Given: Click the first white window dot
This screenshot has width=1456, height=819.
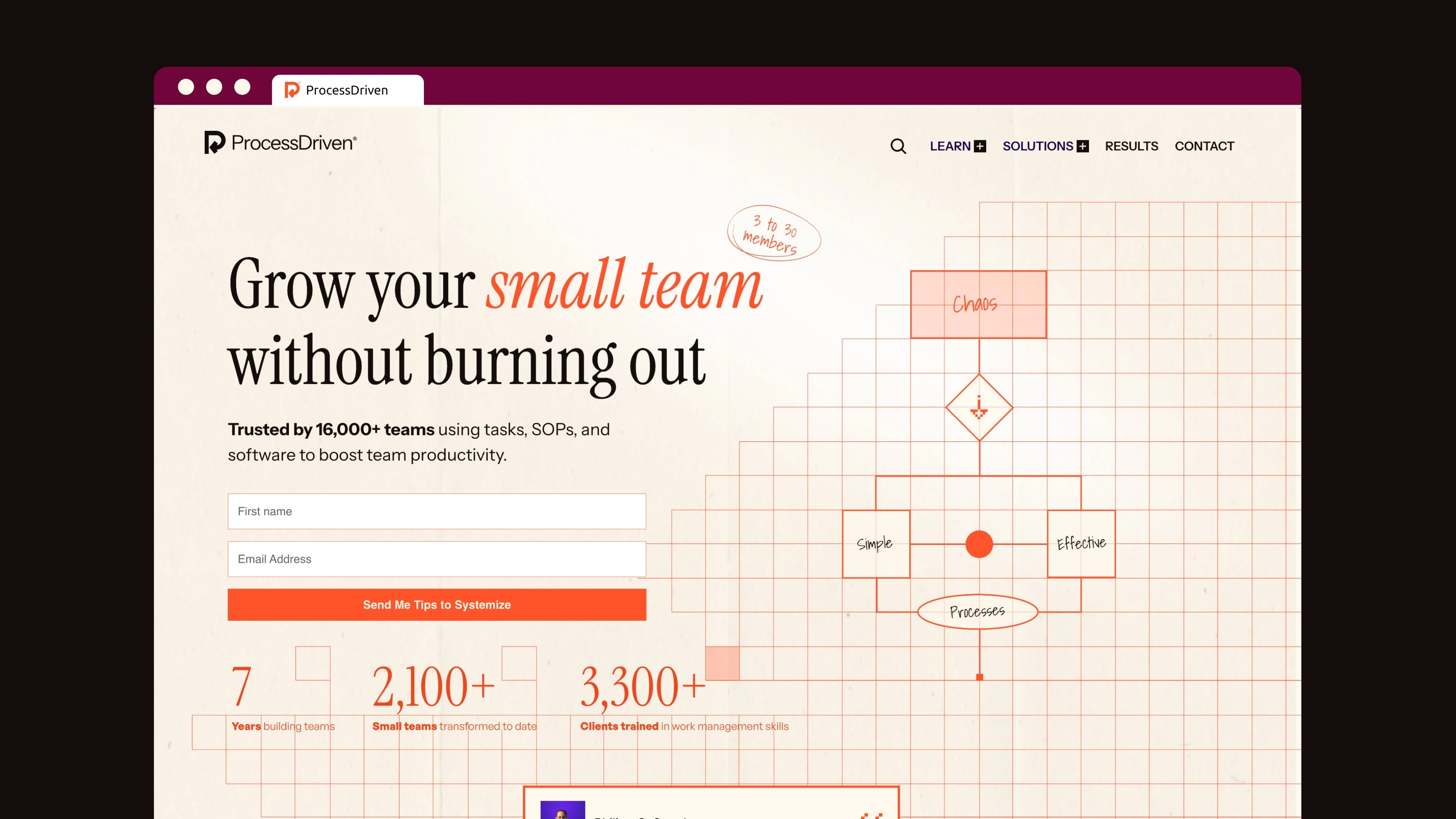Looking at the screenshot, I should [186, 86].
